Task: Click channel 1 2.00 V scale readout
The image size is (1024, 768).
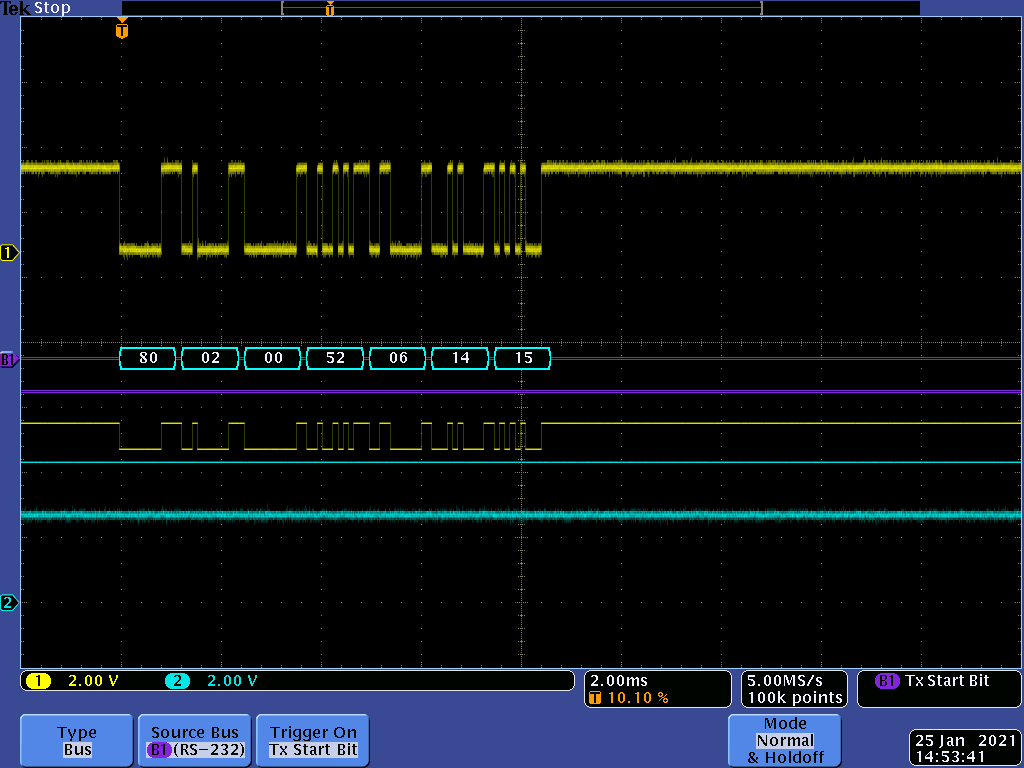Action: click(93, 681)
